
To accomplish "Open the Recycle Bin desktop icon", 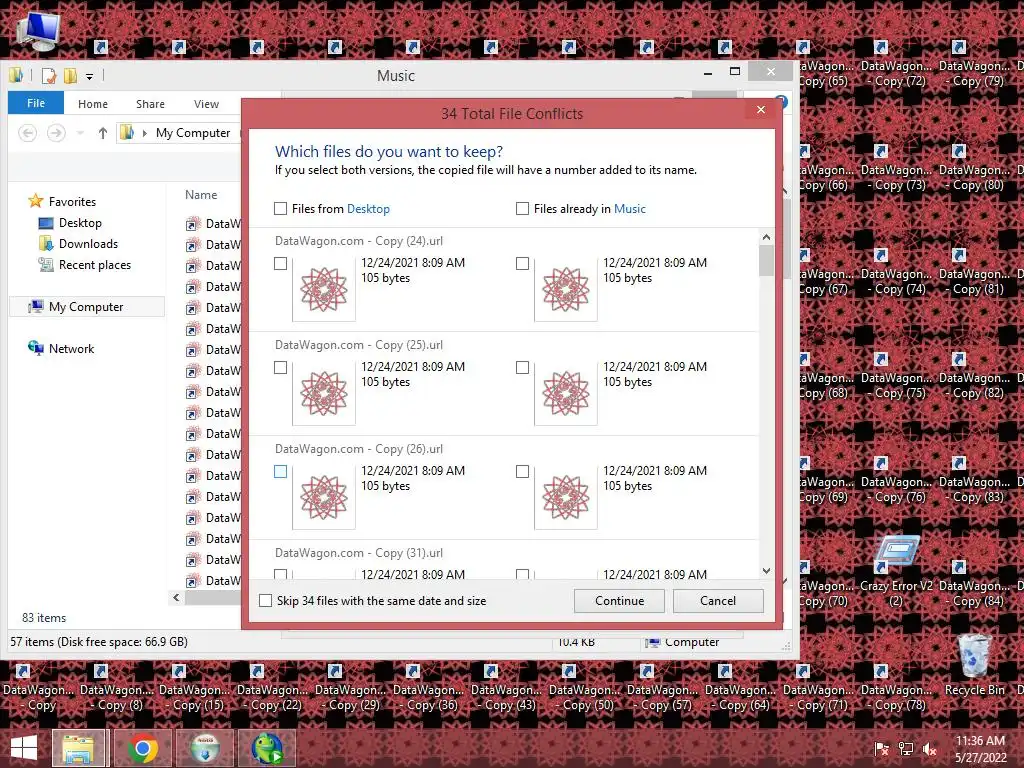I will point(974,665).
